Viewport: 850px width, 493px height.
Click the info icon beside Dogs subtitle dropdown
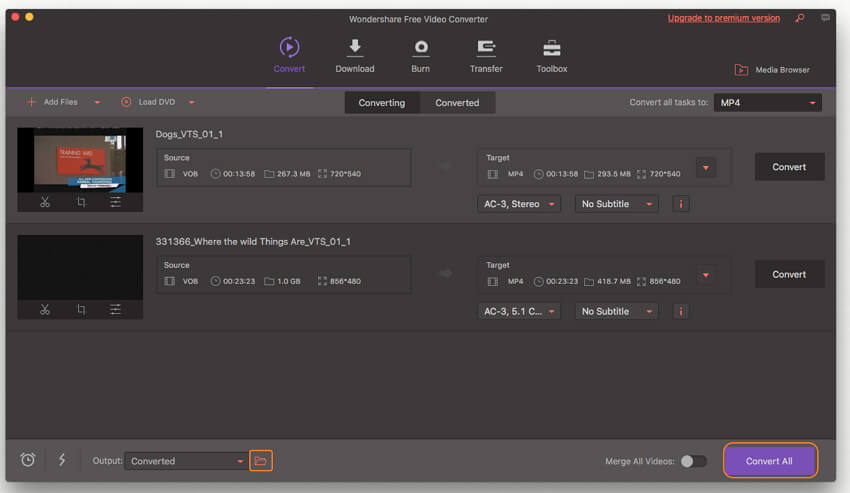[x=681, y=204]
